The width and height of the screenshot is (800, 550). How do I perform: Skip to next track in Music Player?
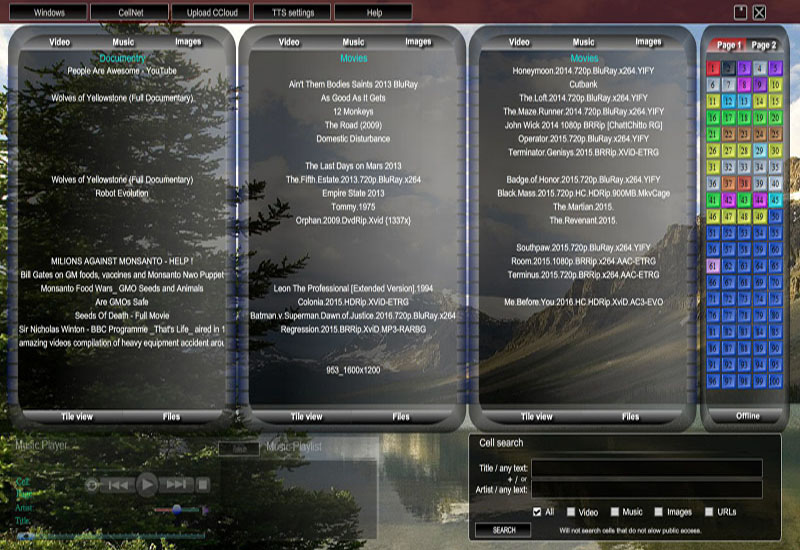[x=177, y=485]
